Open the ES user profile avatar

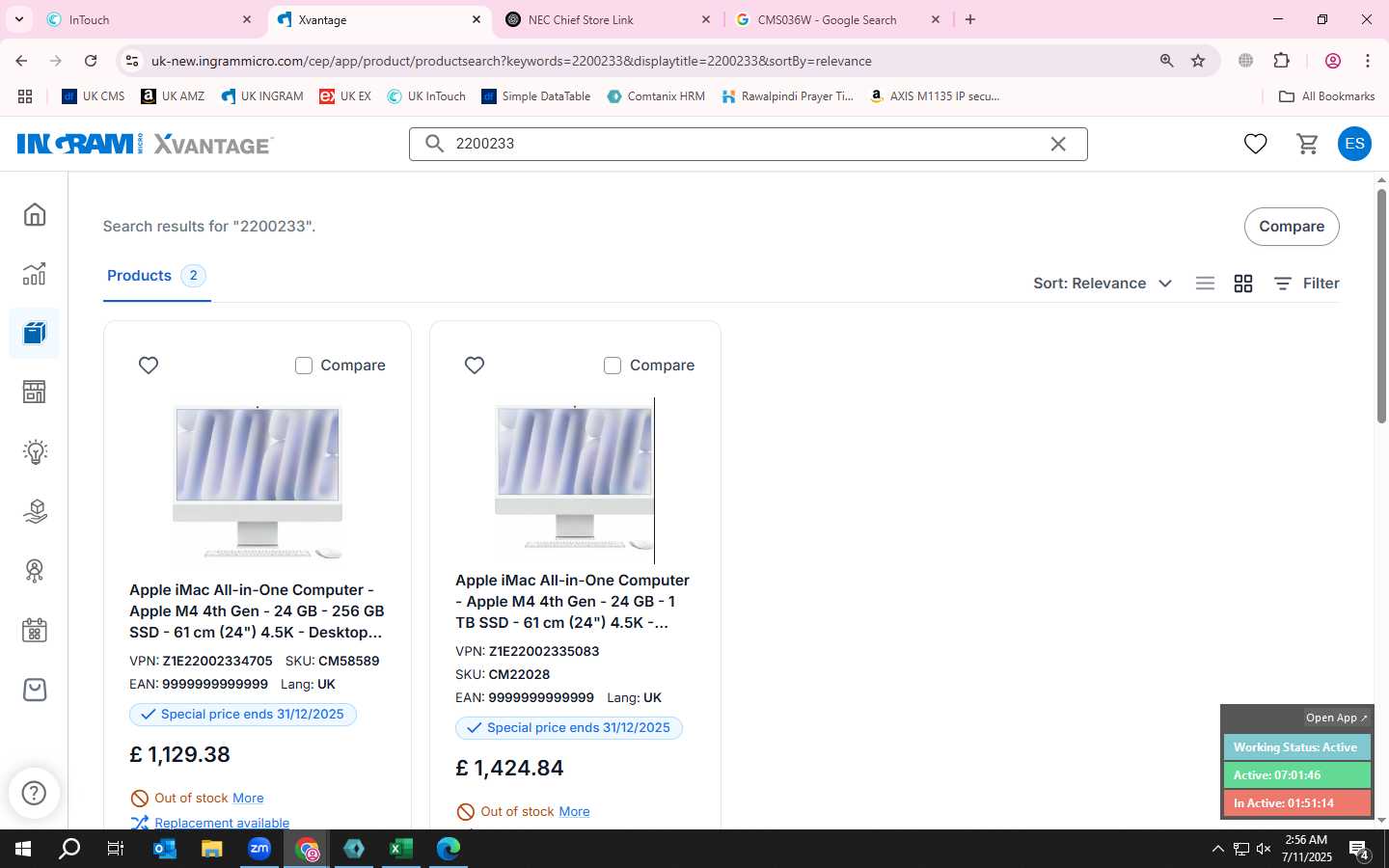coord(1354,144)
